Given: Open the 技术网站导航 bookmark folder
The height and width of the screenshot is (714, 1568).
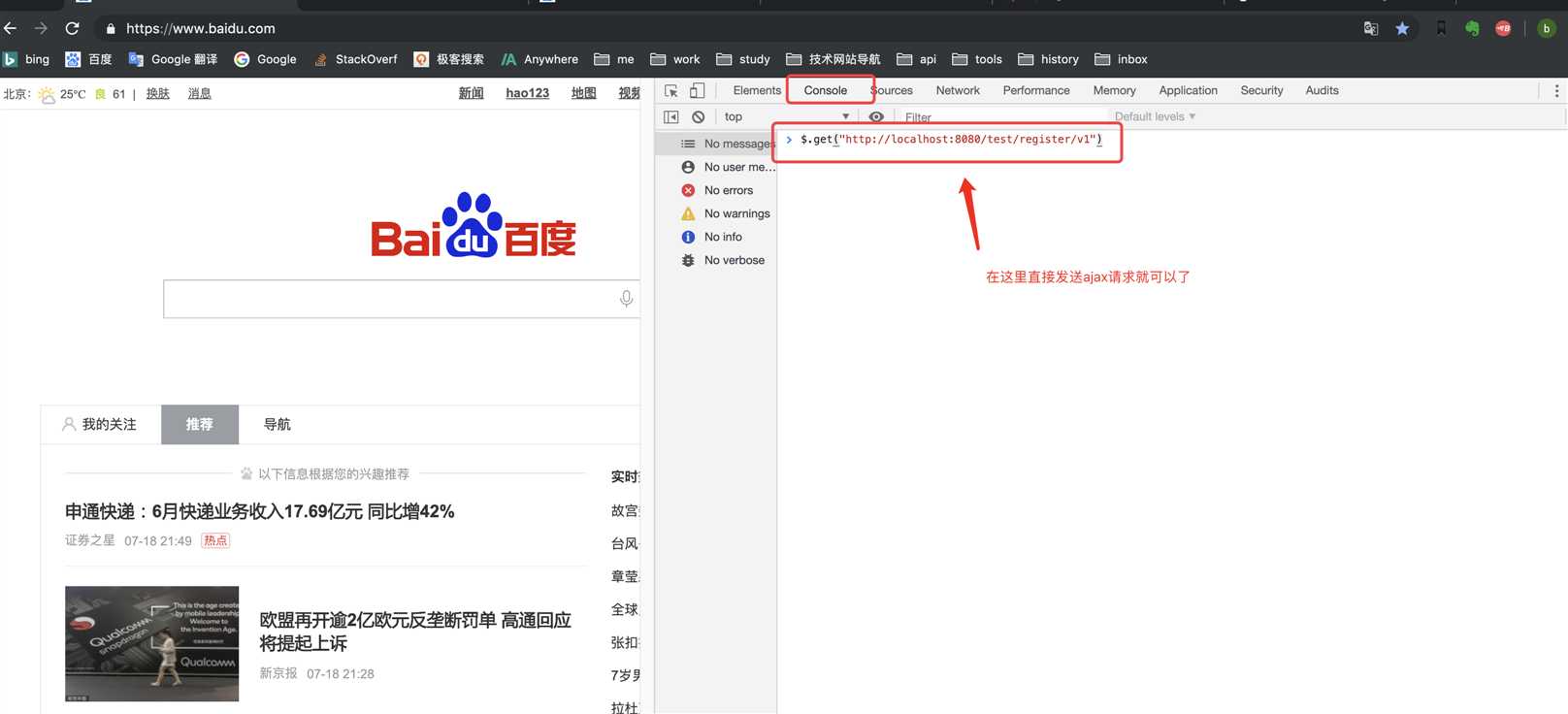Looking at the screenshot, I should click(x=833, y=59).
